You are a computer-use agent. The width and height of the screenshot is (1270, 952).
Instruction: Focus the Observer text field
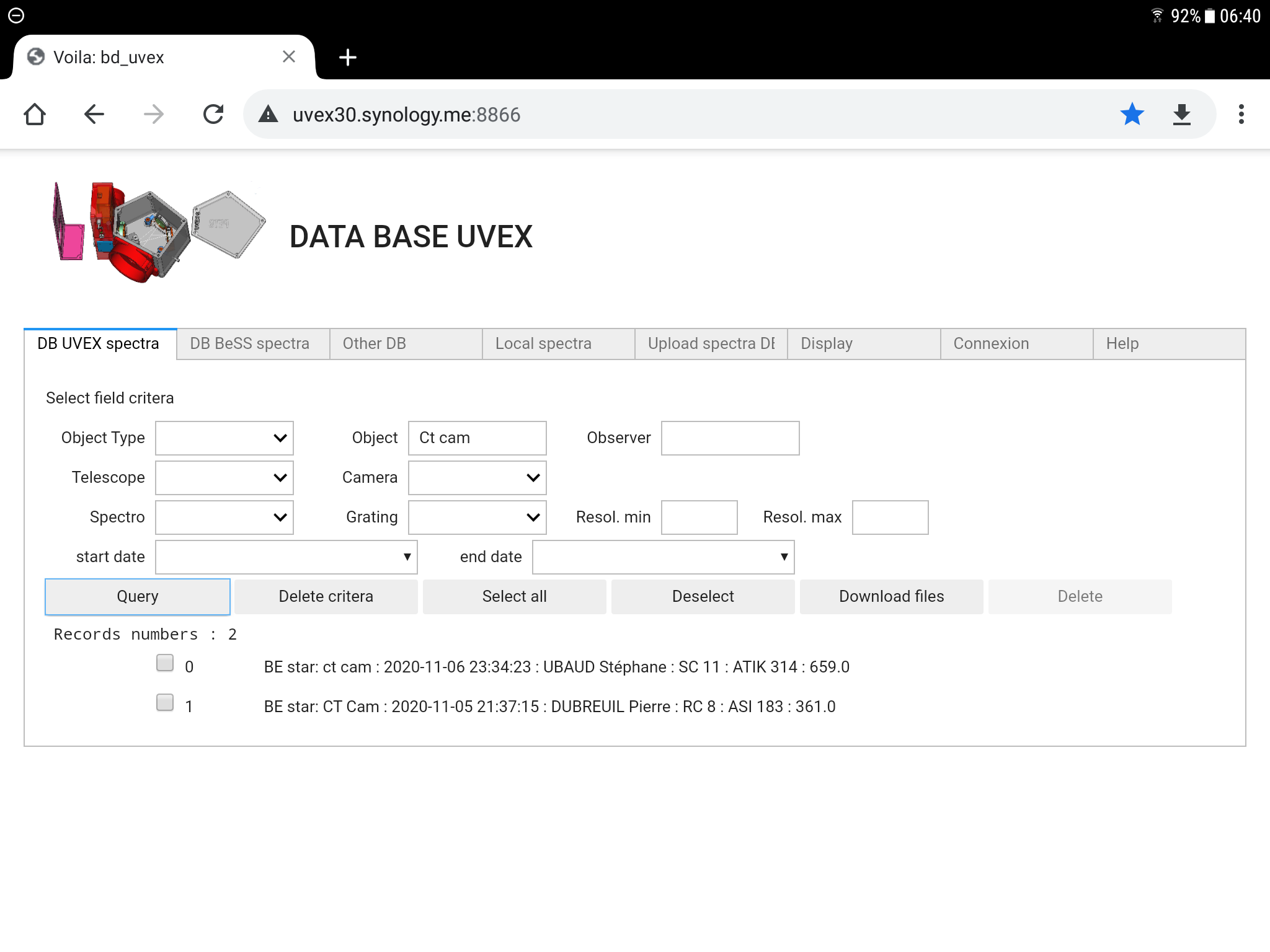click(730, 438)
